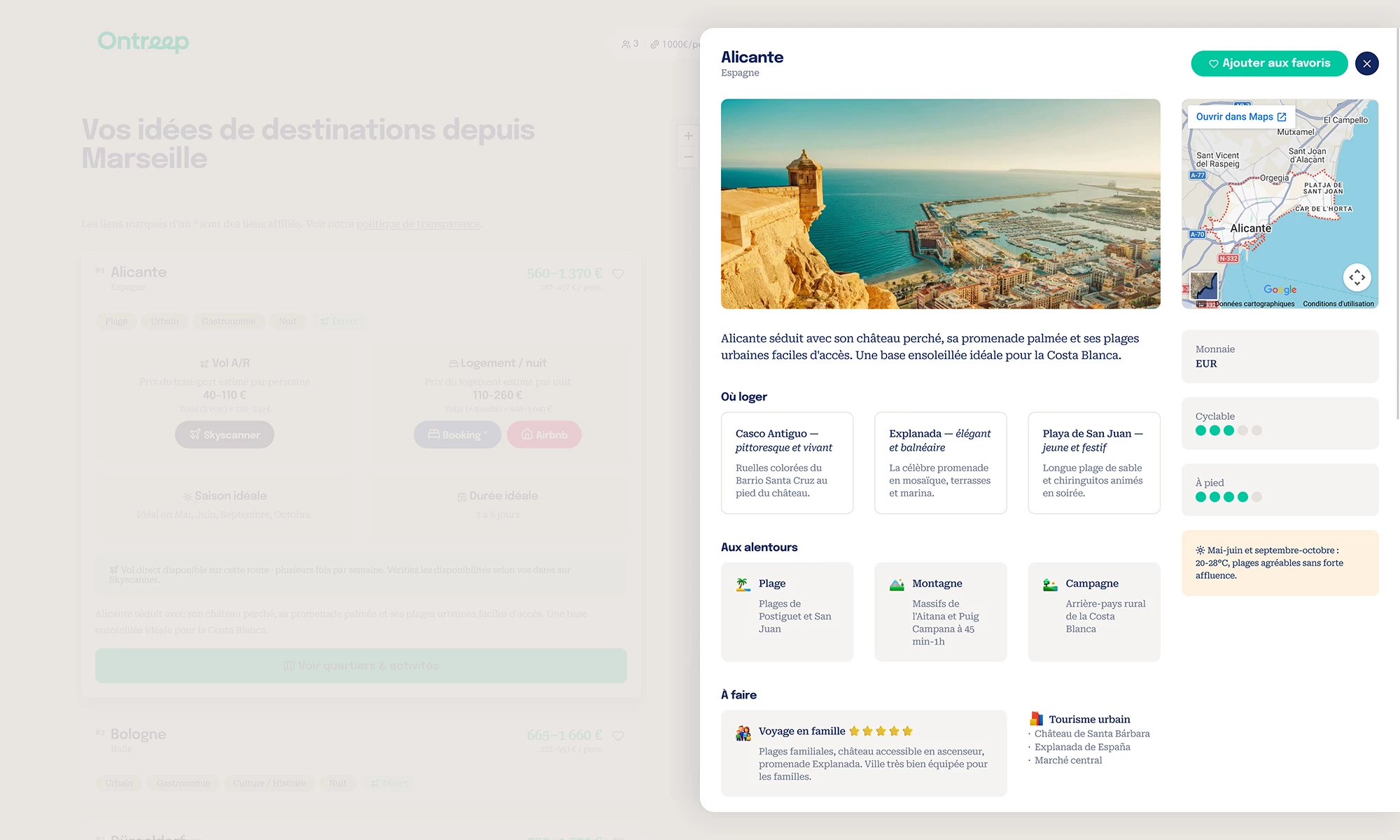Open Conditions d'utilisation link on map
This screenshot has height=840, width=1400.
click(x=1338, y=304)
